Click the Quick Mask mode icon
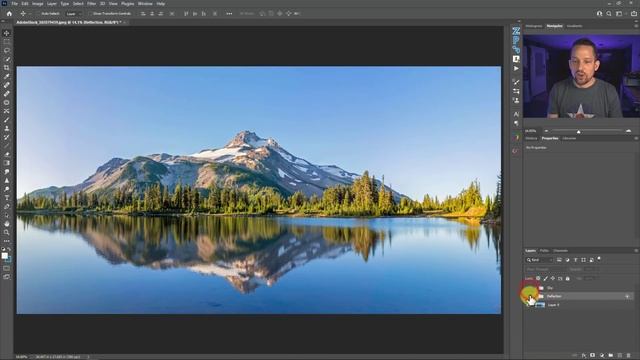The height and width of the screenshot is (360, 640). [7, 268]
